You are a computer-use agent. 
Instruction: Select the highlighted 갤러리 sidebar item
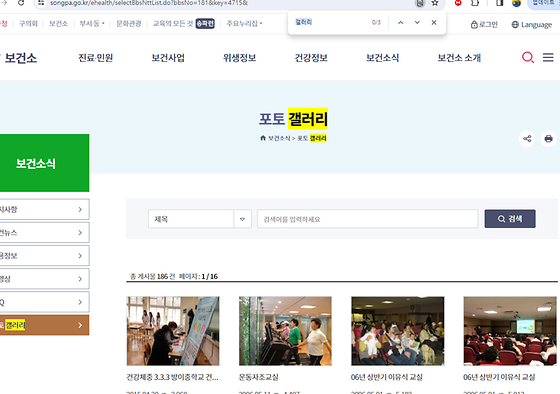tap(44, 325)
